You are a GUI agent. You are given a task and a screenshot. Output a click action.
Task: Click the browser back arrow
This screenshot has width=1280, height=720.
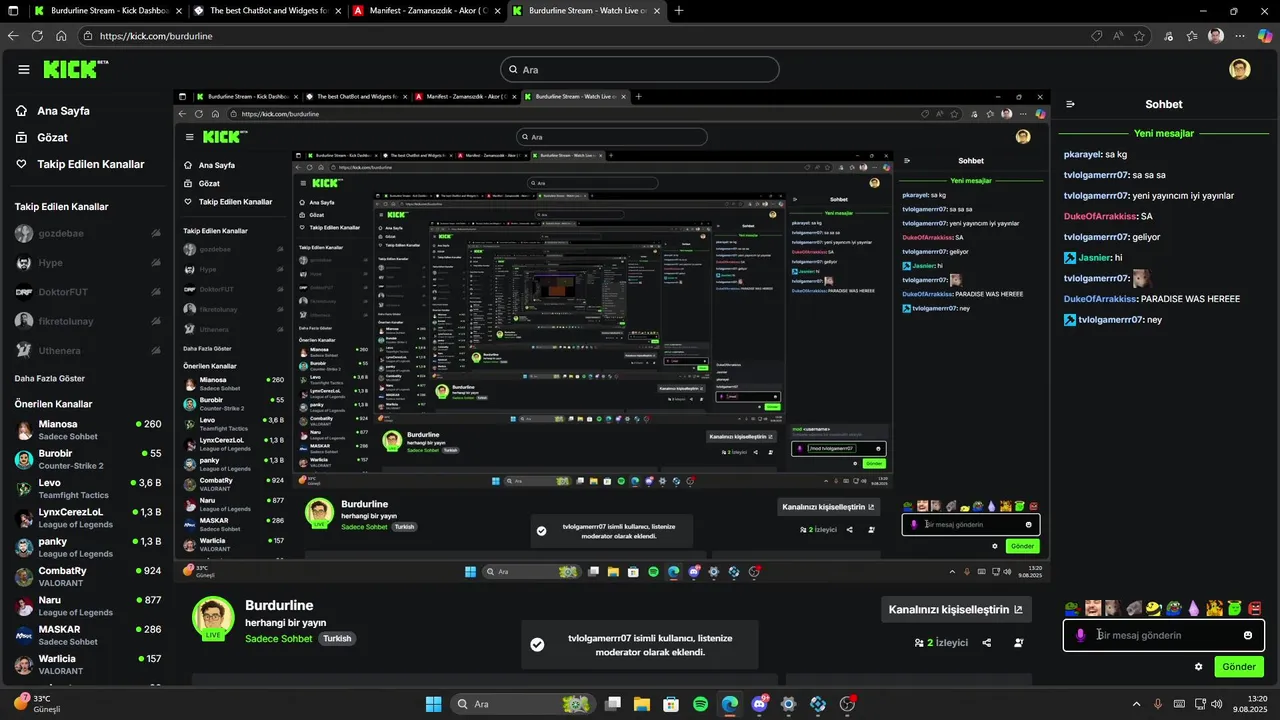[x=13, y=36]
